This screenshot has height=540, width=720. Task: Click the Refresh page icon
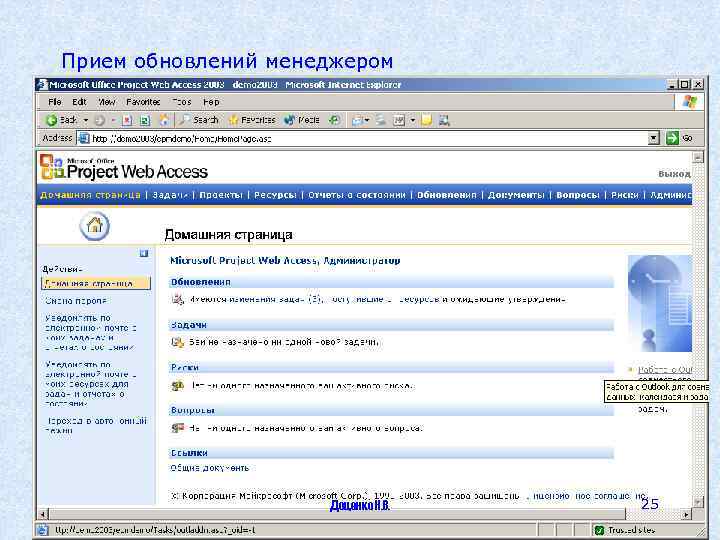145,120
